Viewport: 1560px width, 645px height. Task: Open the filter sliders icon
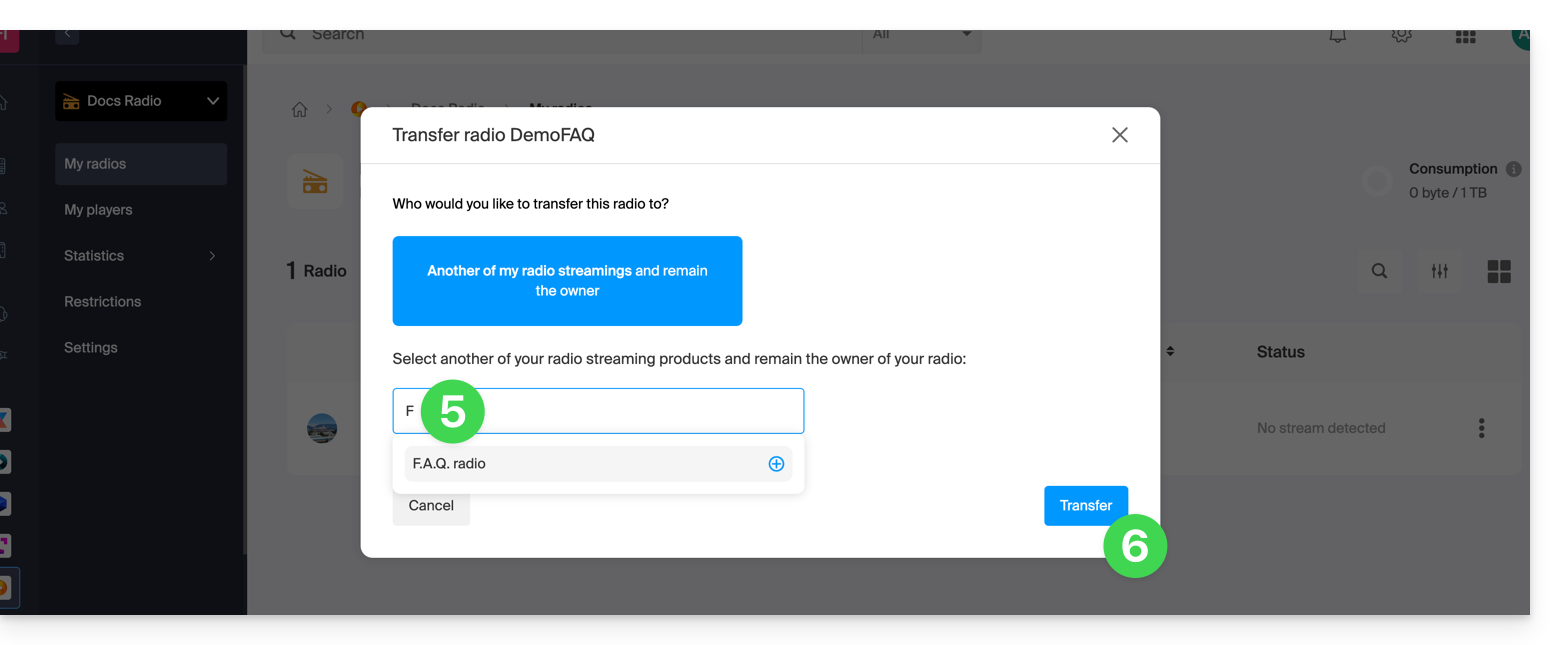point(1439,271)
